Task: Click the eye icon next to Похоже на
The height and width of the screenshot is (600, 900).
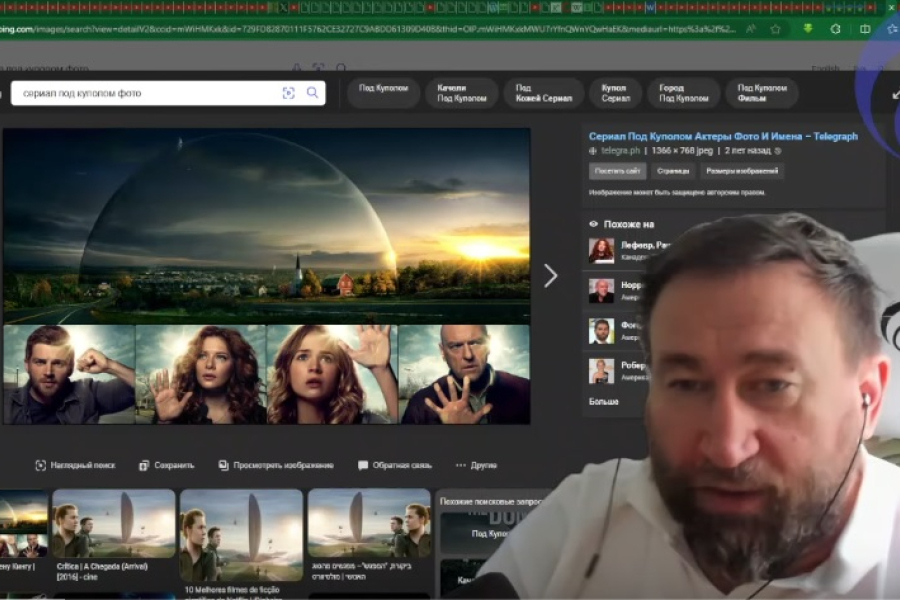Action: [x=593, y=224]
